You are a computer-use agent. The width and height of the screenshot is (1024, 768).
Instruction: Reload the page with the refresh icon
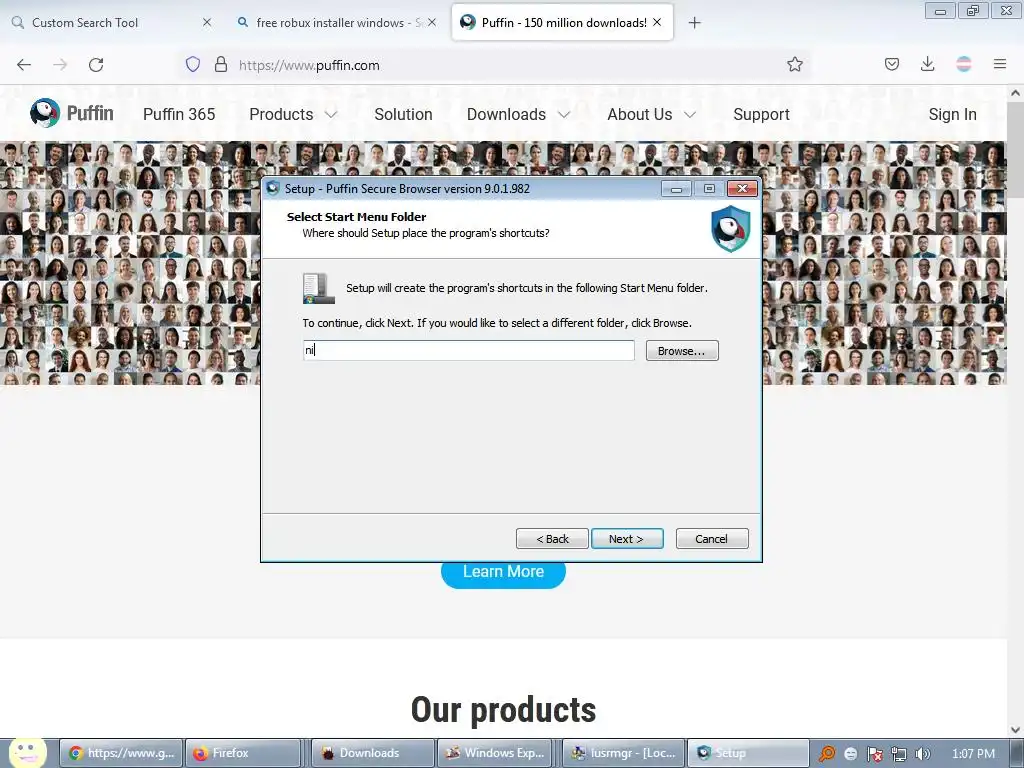click(x=96, y=65)
